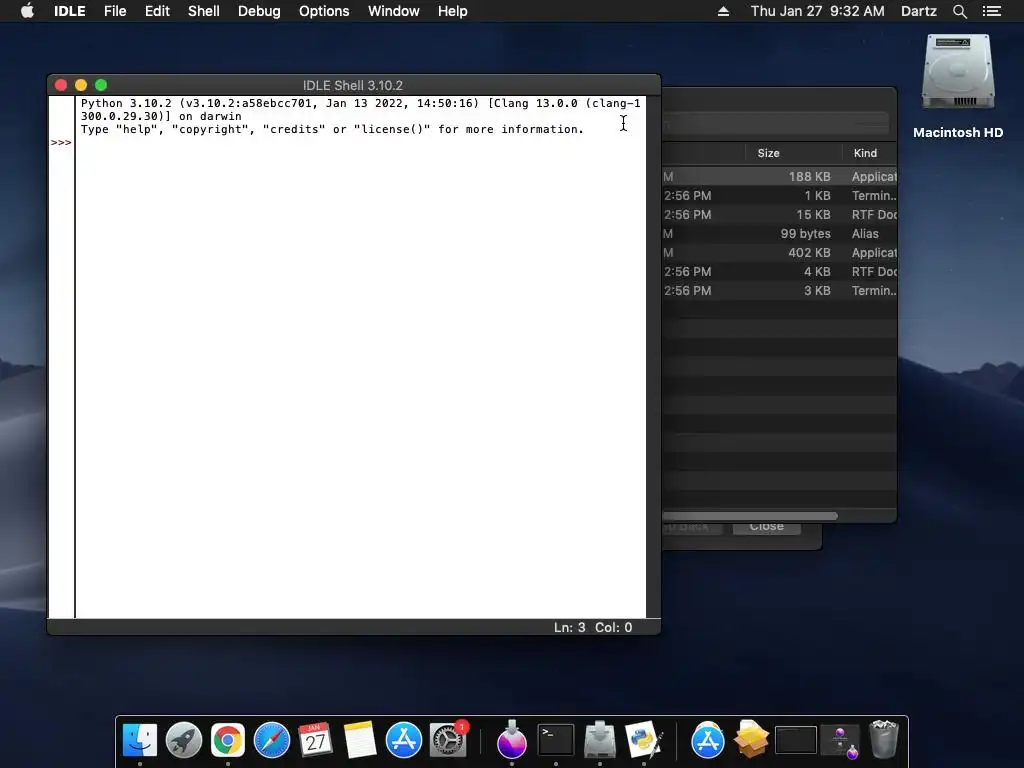Image resolution: width=1024 pixels, height=768 pixels.
Task: Select the 1 KB Terminal row
Action: (779, 195)
